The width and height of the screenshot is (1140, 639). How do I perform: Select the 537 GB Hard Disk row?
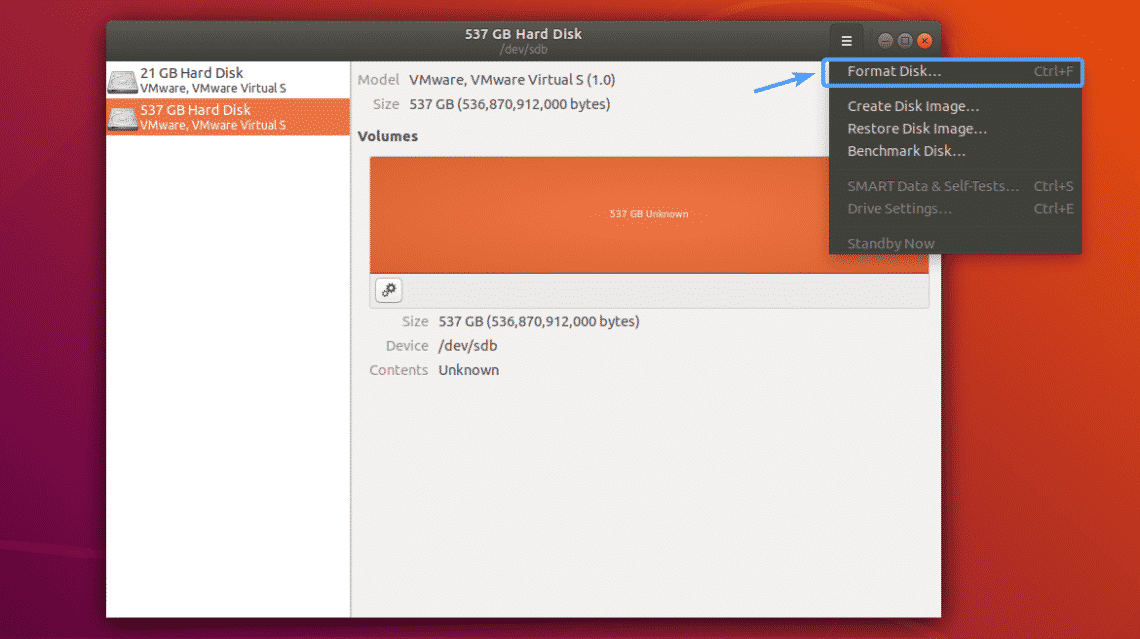click(228, 117)
